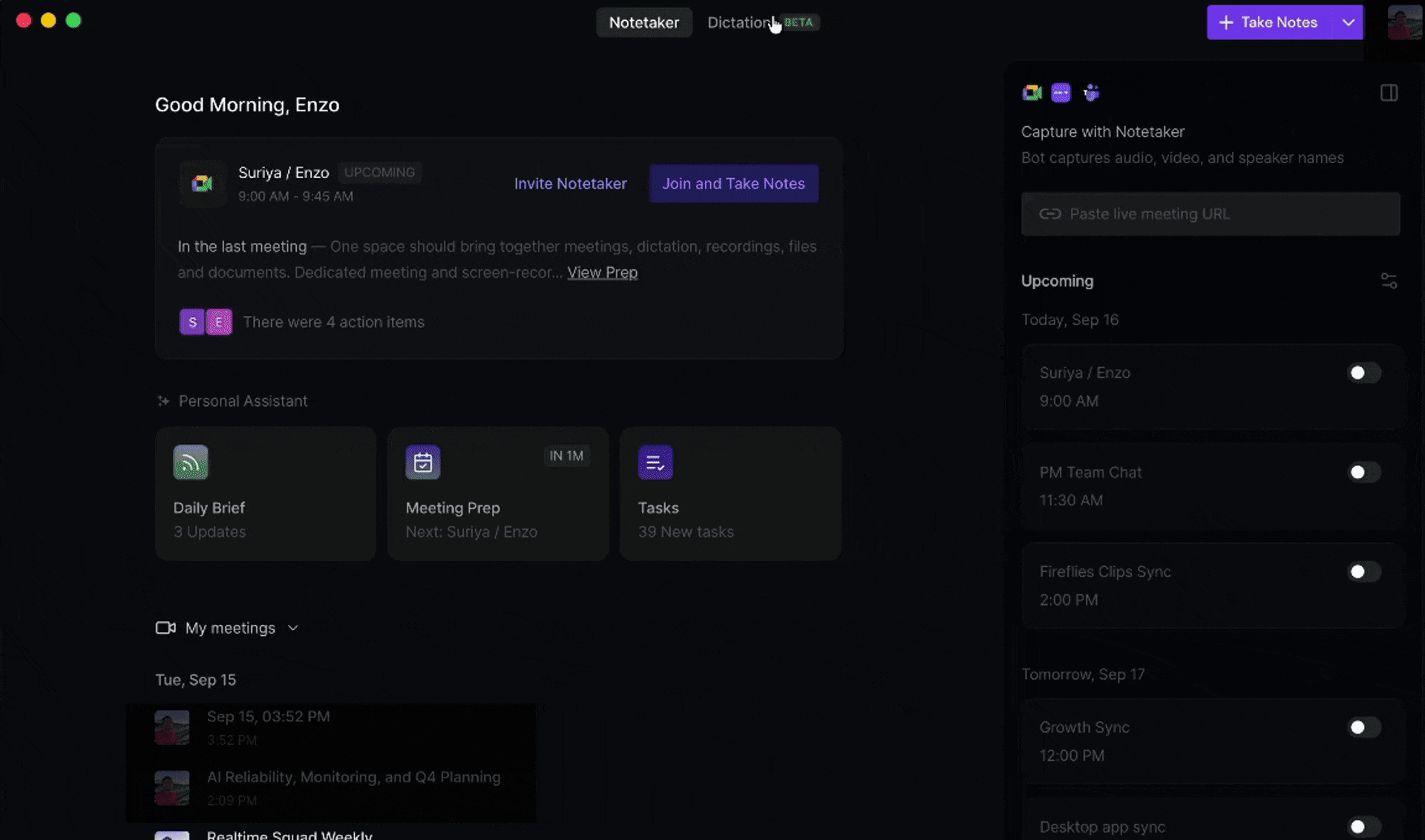Image resolution: width=1425 pixels, height=840 pixels.
Task: Click the Take Notes button
Action: tap(1271, 22)
